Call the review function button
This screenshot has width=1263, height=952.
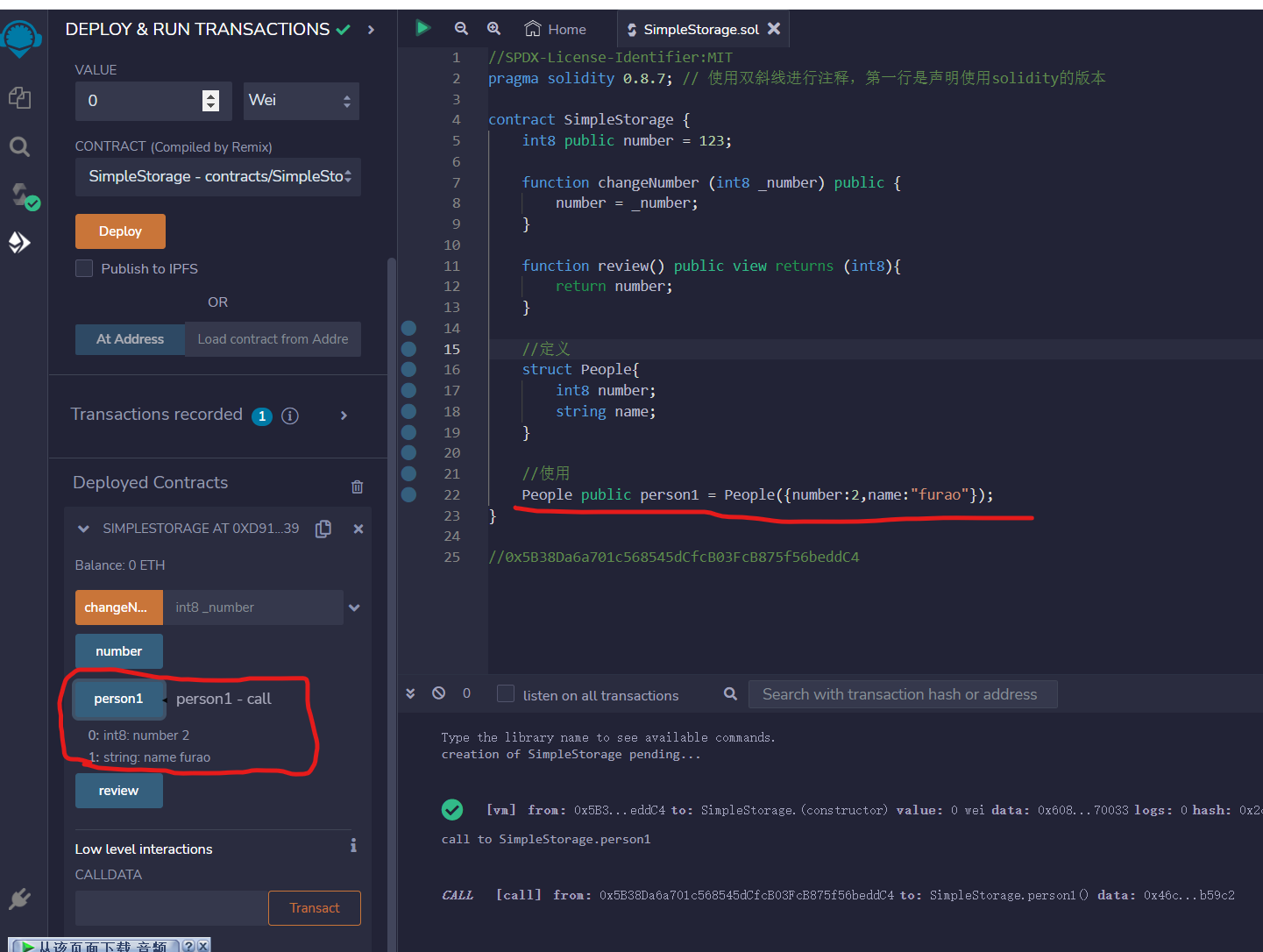click(119, 791)
